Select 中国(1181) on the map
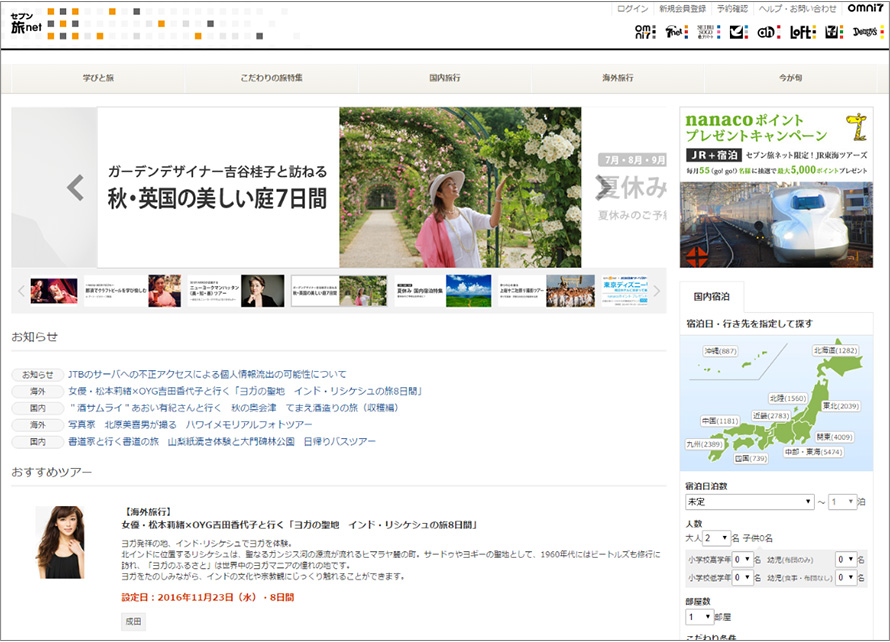The width and height of the screenshot is (890, 642). (x=720, y=421)
